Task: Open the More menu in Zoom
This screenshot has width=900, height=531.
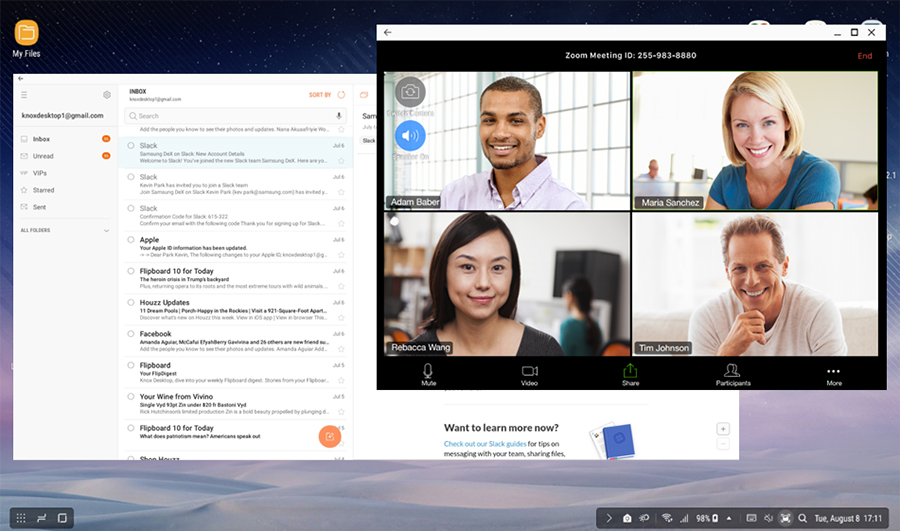Action: click(x=833, y=374)
